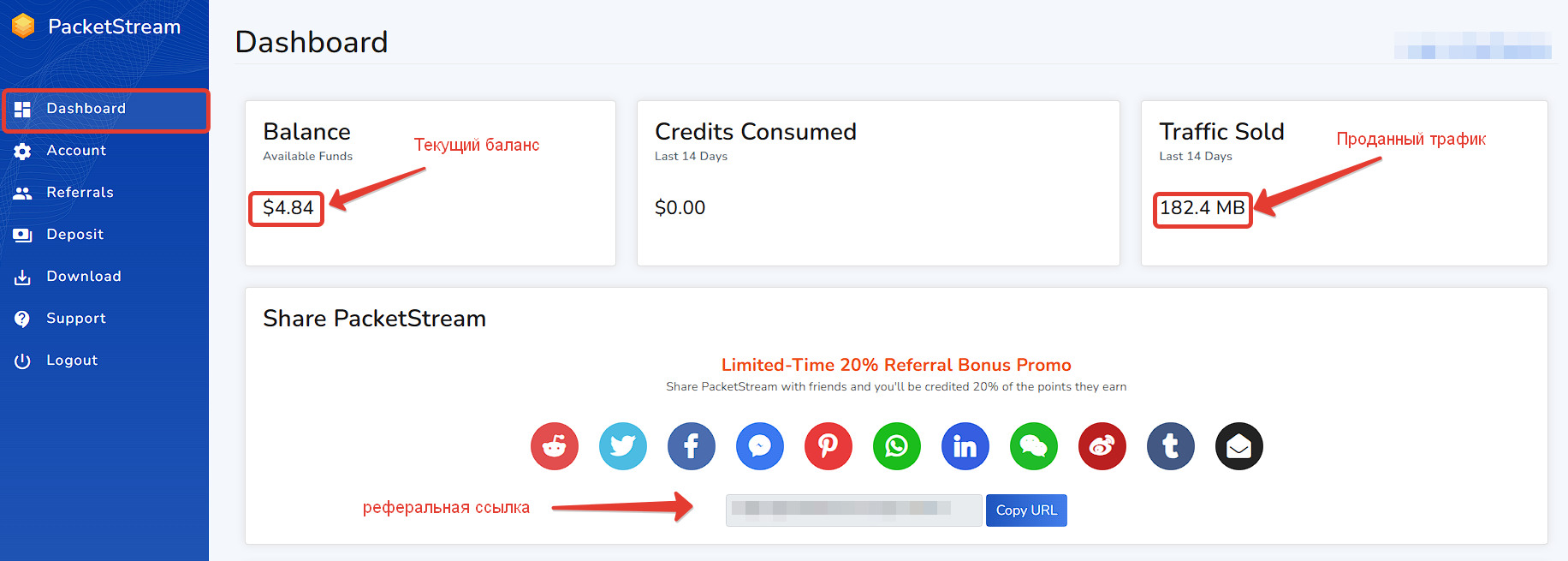This screenshot has width=1568, height=561.
Task: Click the Messenger share icon
Action: point(760,446)
